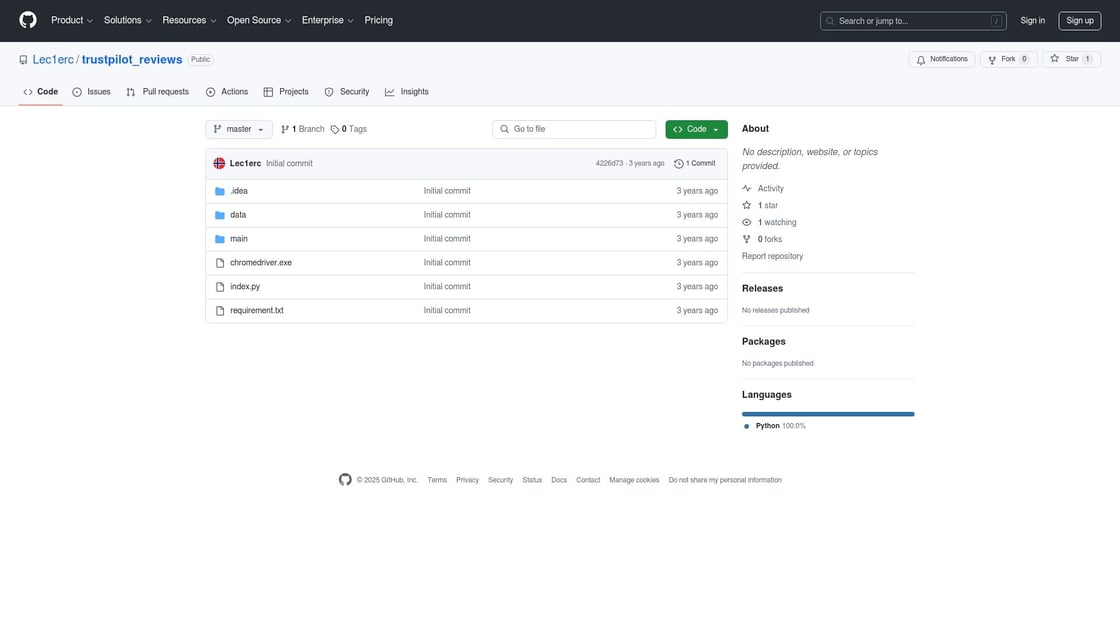Click Report repository link
This screenshot has height=630, width=1120.
point(772,256)
